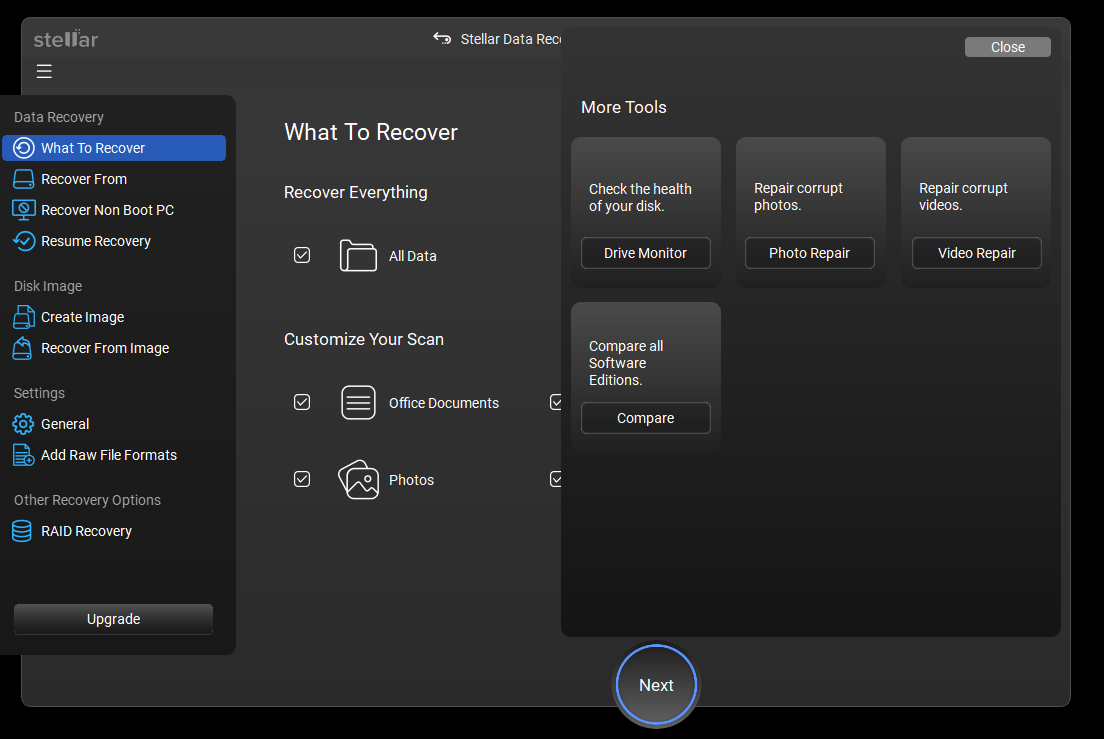Click the back arrow icon beside Stellar title
The image size is (1104, 739).
[442, 38]
